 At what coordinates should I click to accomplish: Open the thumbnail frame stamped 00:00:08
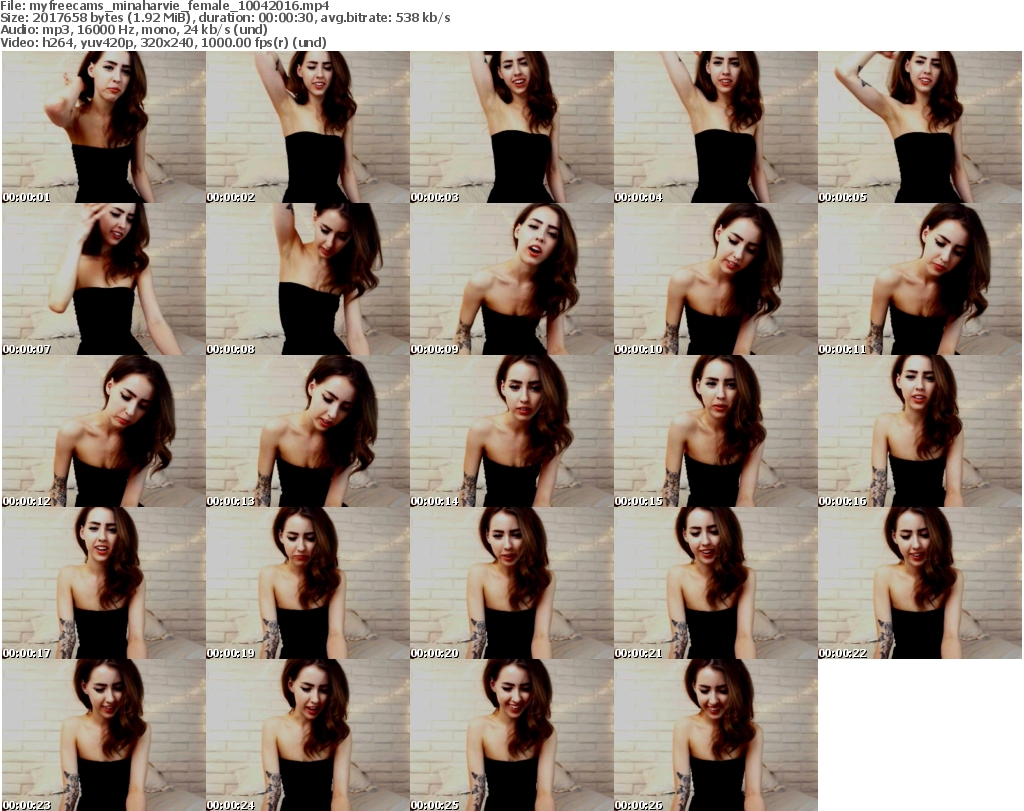point(308,279)
